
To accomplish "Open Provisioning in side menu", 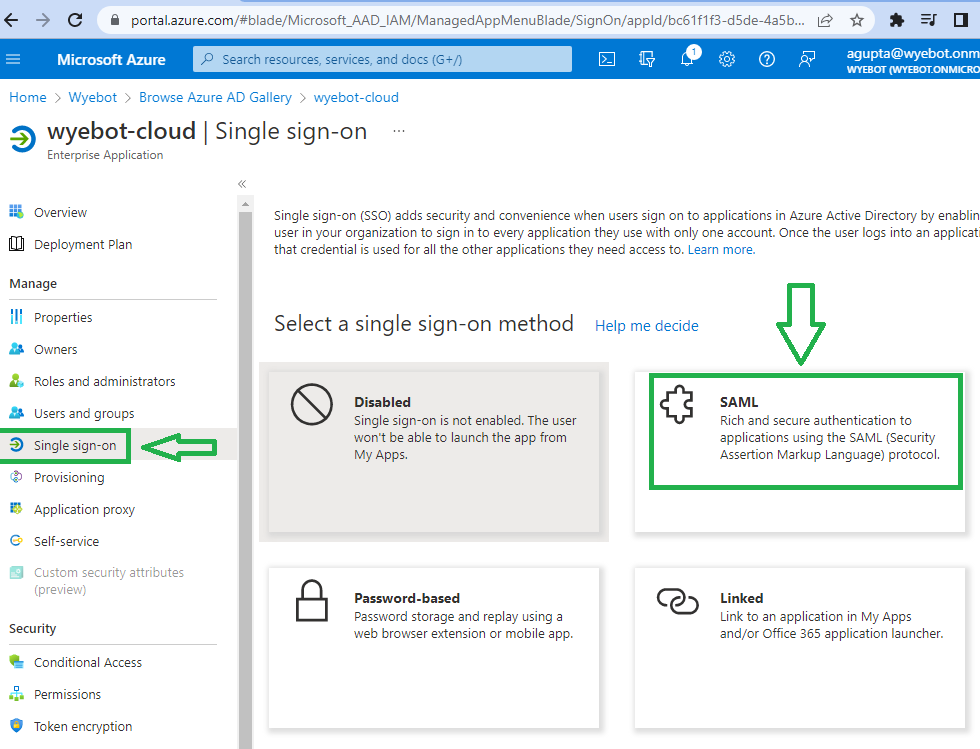I will (x=69, y=478).
